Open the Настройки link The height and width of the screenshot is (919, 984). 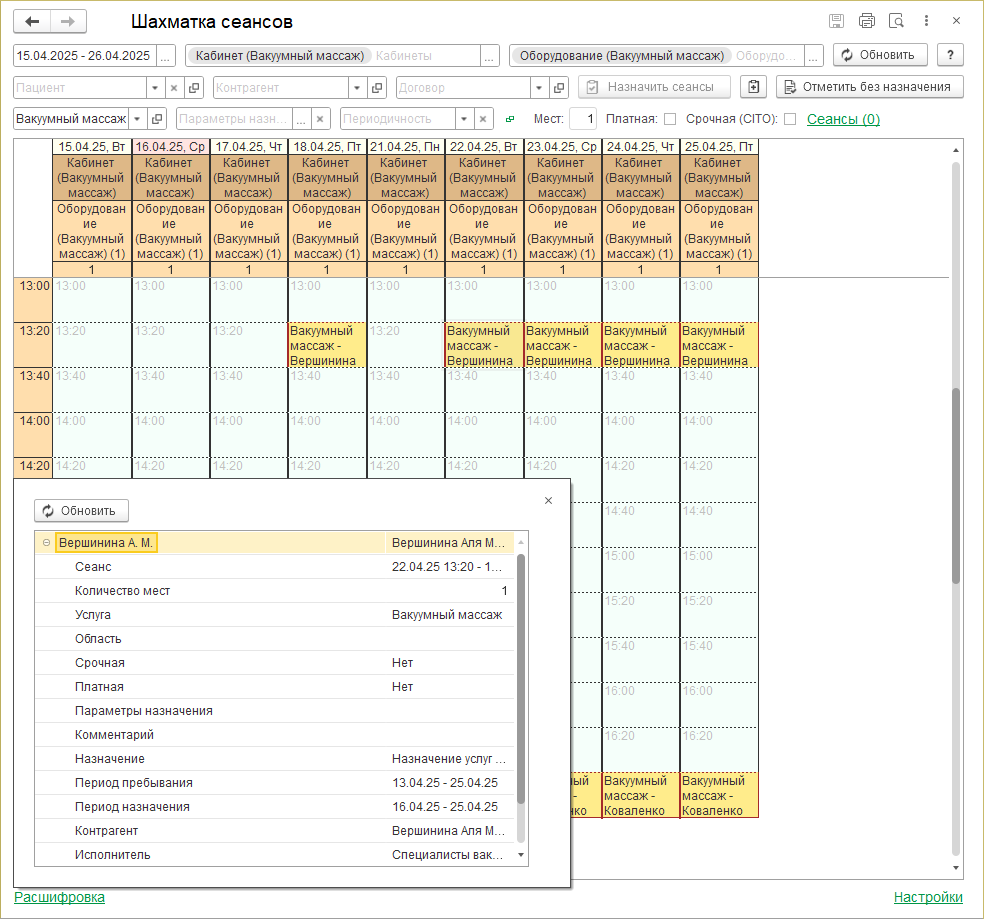point(927,897)
